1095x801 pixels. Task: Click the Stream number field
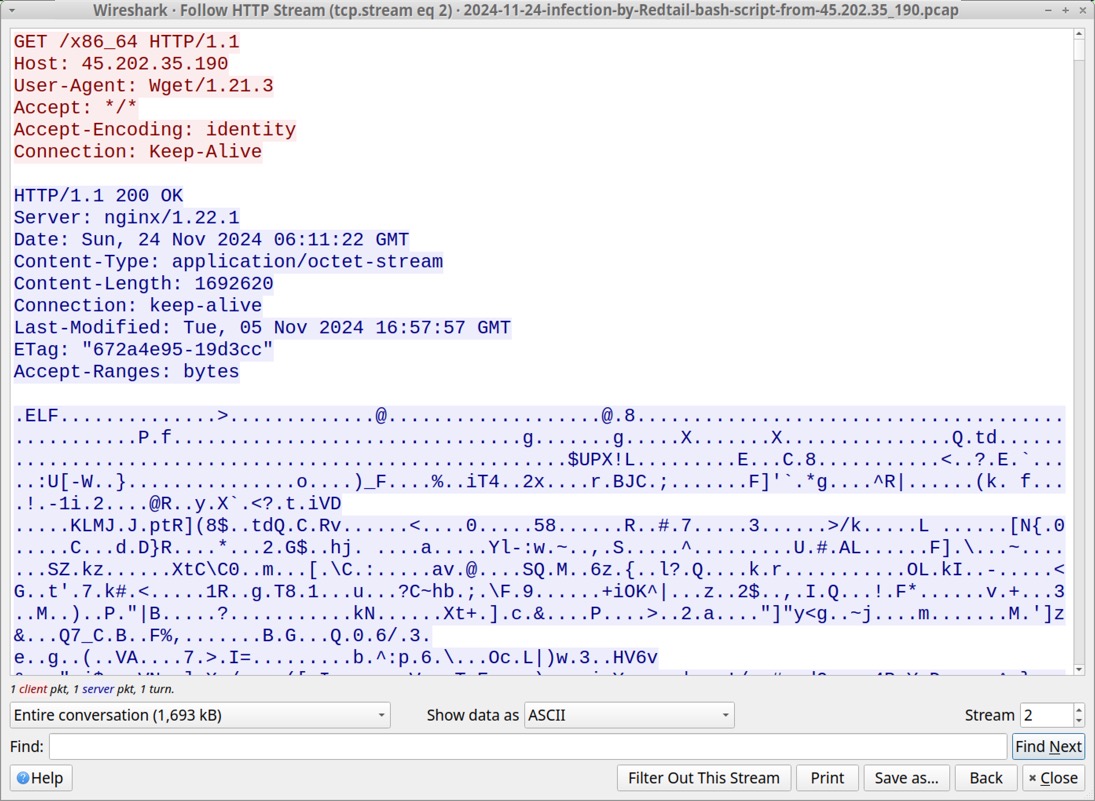[x=1046, y=715]
